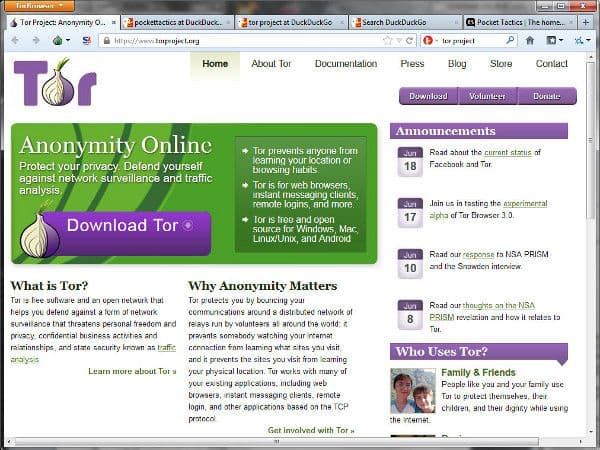
Task: Click the horizontal scrollbar thumb at bottom
Action: [x=276, y=442]
